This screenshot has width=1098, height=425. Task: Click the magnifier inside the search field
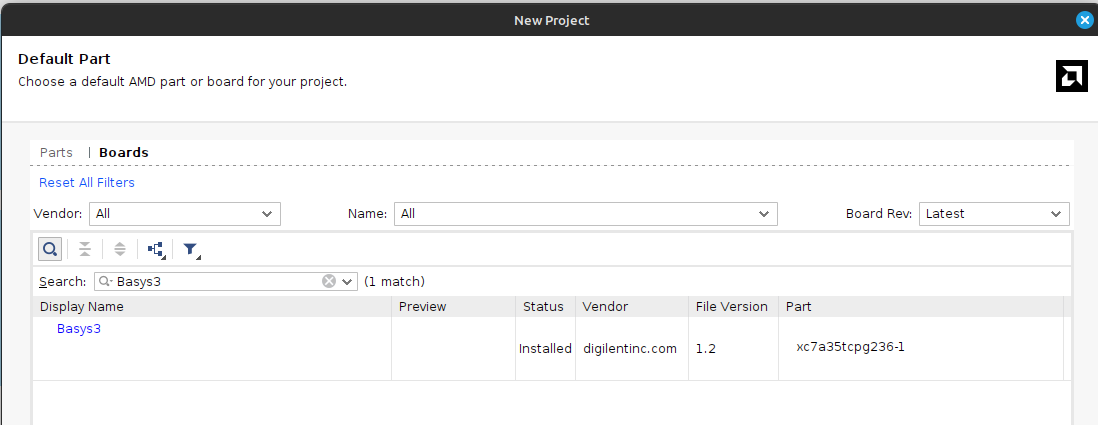tap(104, 281)
